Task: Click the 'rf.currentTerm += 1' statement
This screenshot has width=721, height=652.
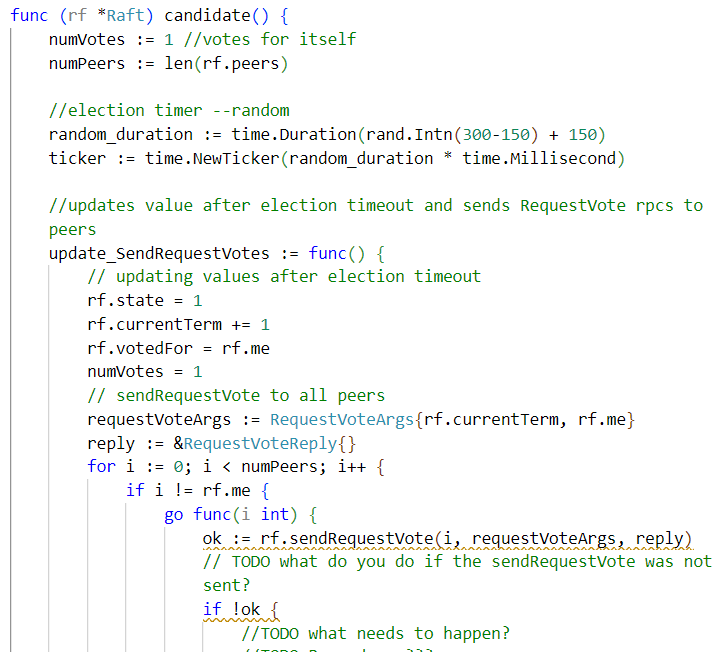Action: pyautogui.click(x=178, y=324)
